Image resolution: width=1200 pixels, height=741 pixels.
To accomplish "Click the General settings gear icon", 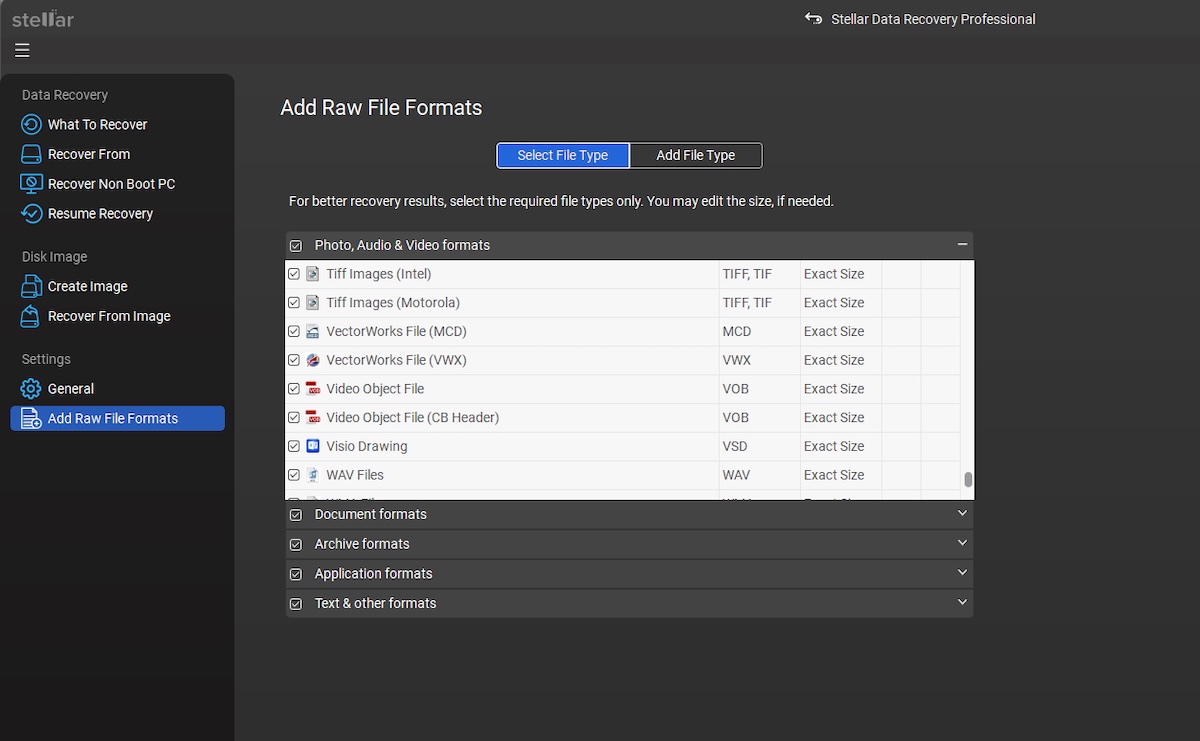I will click(x=31, y=389).
